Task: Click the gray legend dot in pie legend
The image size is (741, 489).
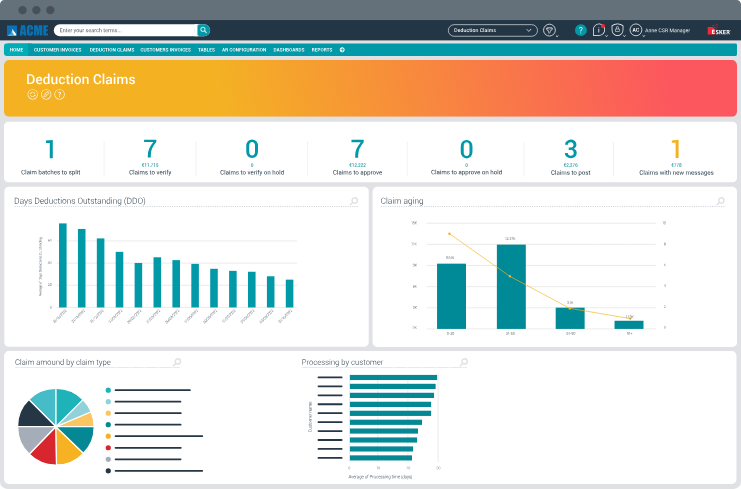Action: (108, 459)
